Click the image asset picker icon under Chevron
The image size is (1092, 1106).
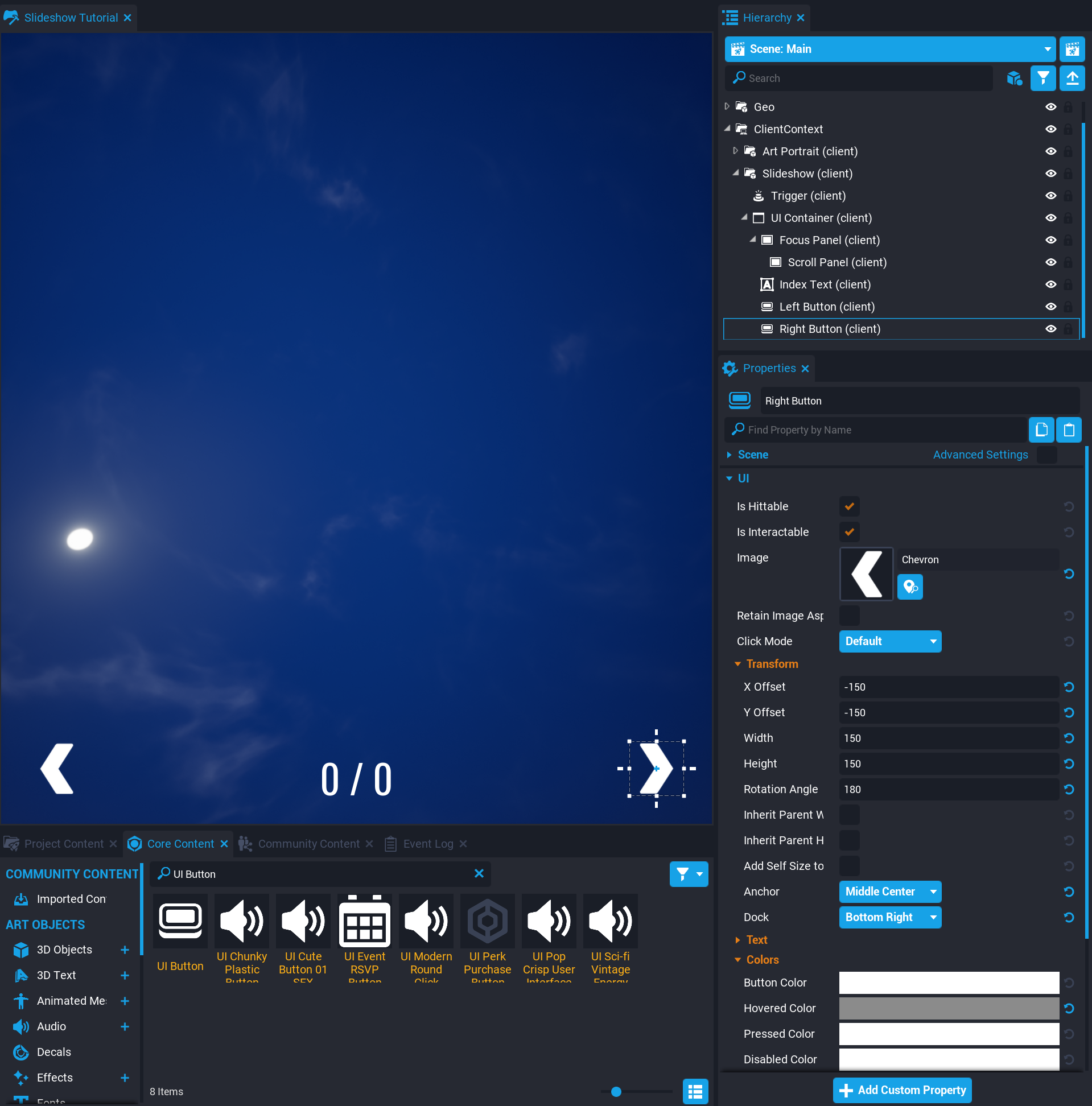pyautogui.click(x=909, y=587)
